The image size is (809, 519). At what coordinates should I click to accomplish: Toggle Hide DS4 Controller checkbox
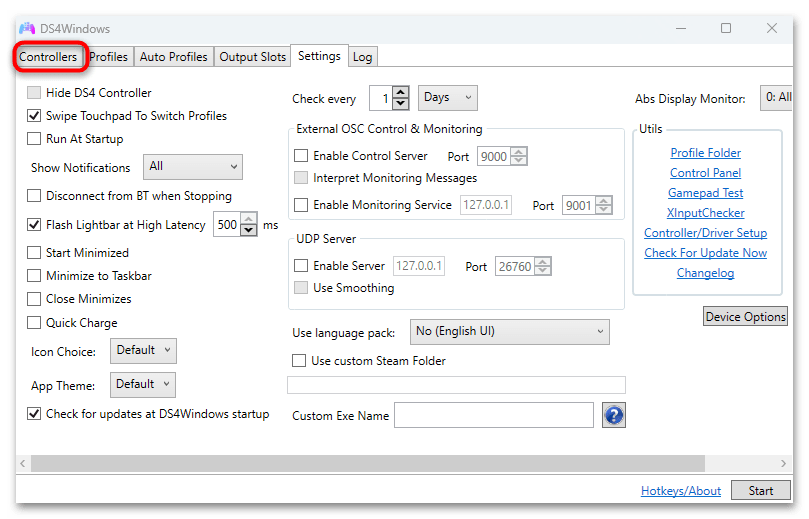34,93
